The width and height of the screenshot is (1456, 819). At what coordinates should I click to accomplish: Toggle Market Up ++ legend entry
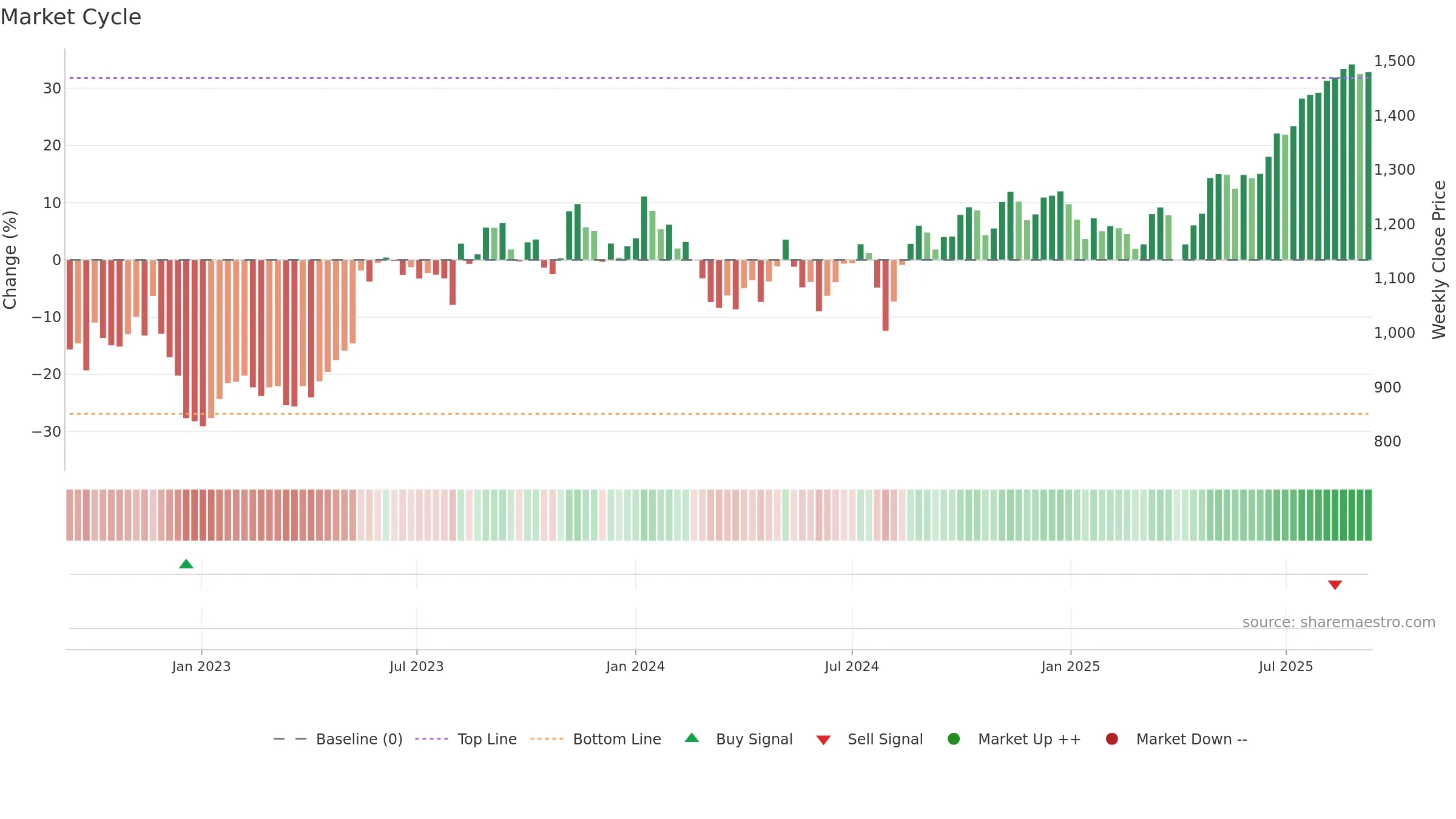point(1014,739)
